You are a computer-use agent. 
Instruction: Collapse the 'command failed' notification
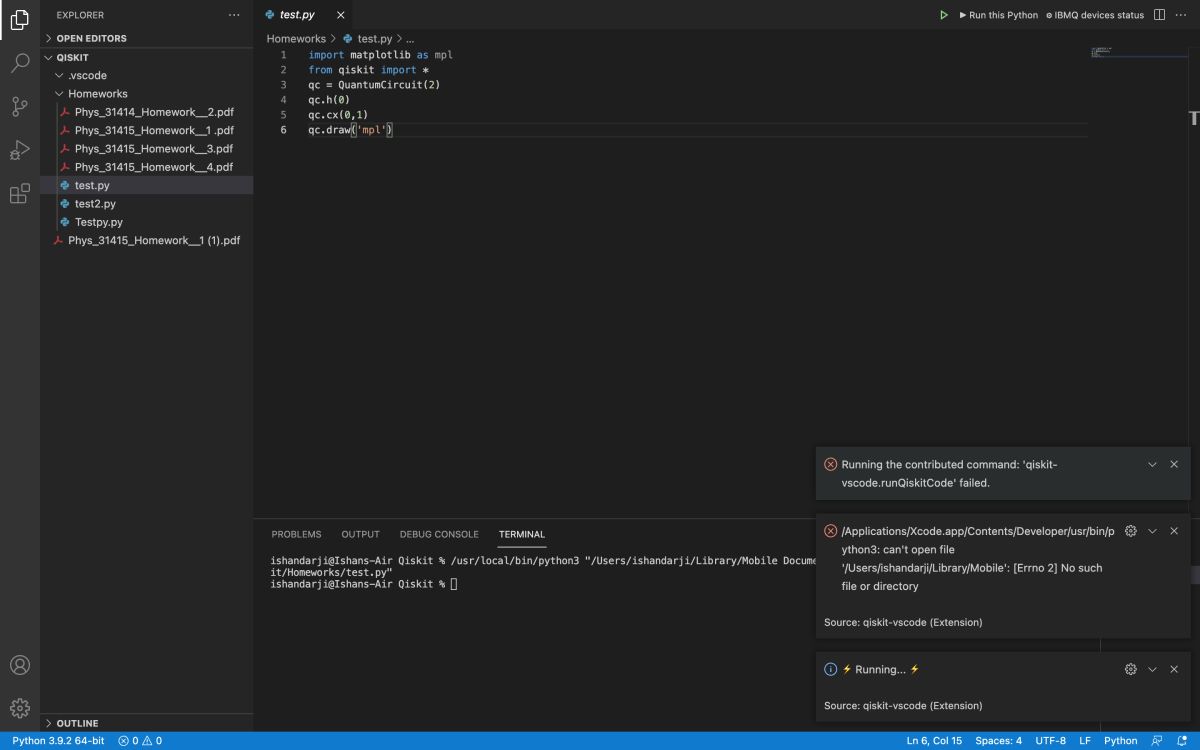pyautogui.click(x=1152, y=464)
